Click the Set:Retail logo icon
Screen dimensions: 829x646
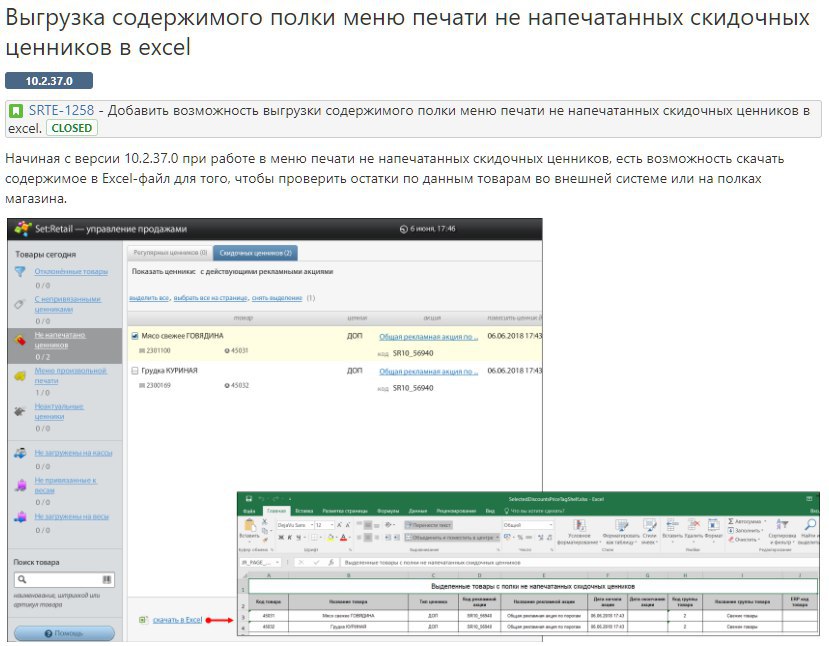(23, 229)
